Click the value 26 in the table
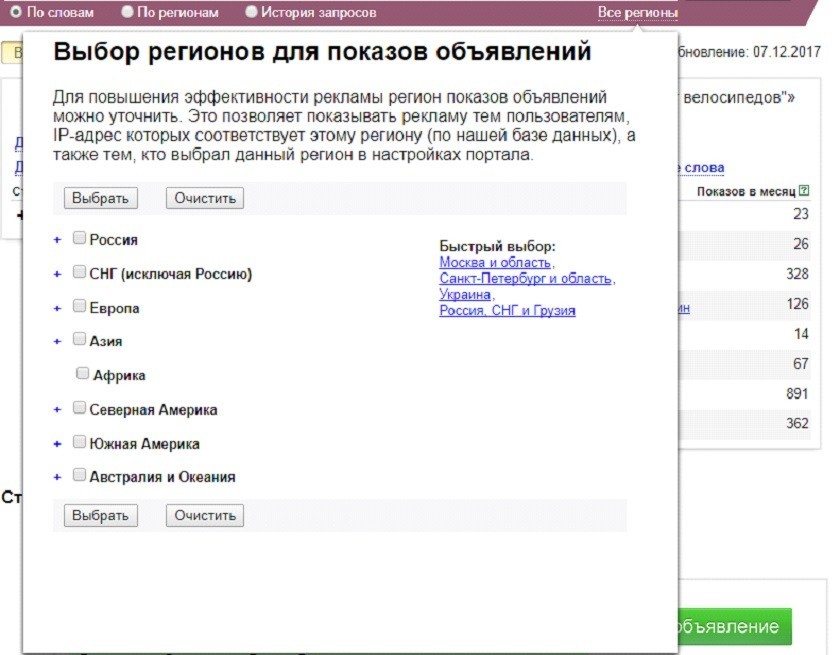Image resolution: width=840 pixels, height=655 pixels. pos(800,244)
